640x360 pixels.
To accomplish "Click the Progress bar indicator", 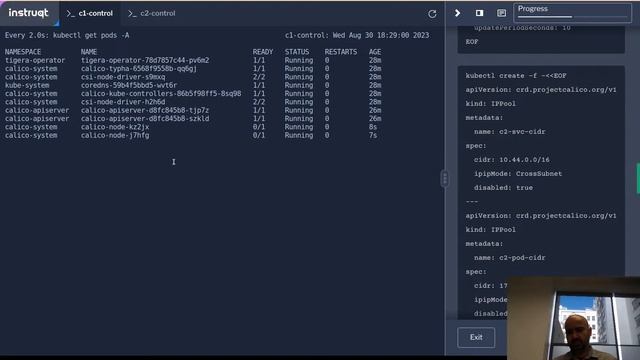I will pos(573,12).
